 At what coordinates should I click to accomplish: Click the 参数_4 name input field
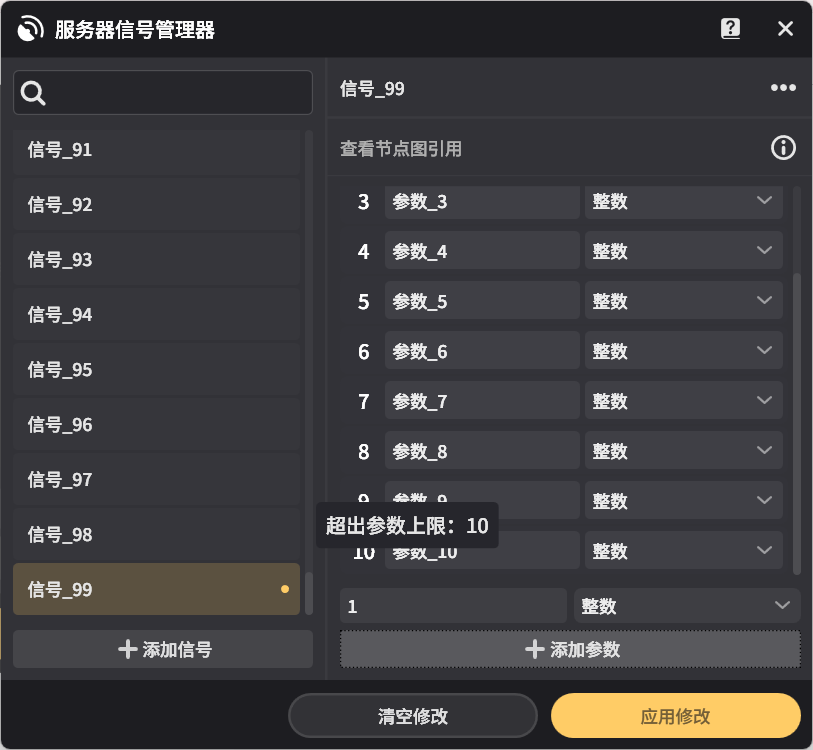point(481,251)
